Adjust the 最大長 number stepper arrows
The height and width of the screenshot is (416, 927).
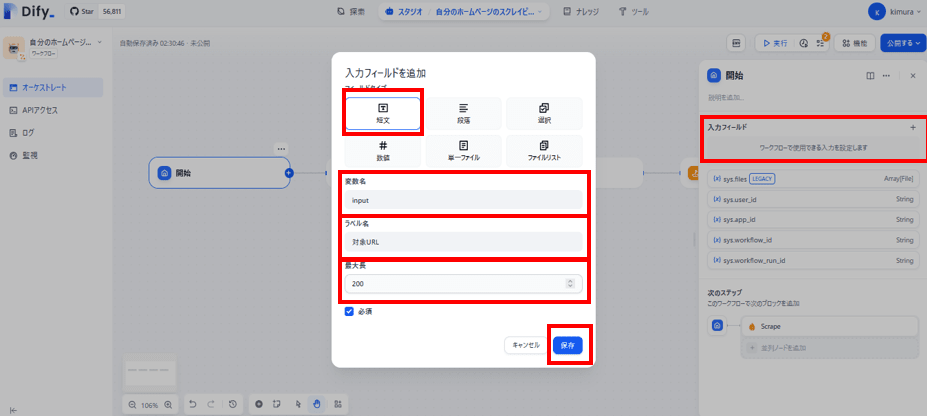coord(571,284)
